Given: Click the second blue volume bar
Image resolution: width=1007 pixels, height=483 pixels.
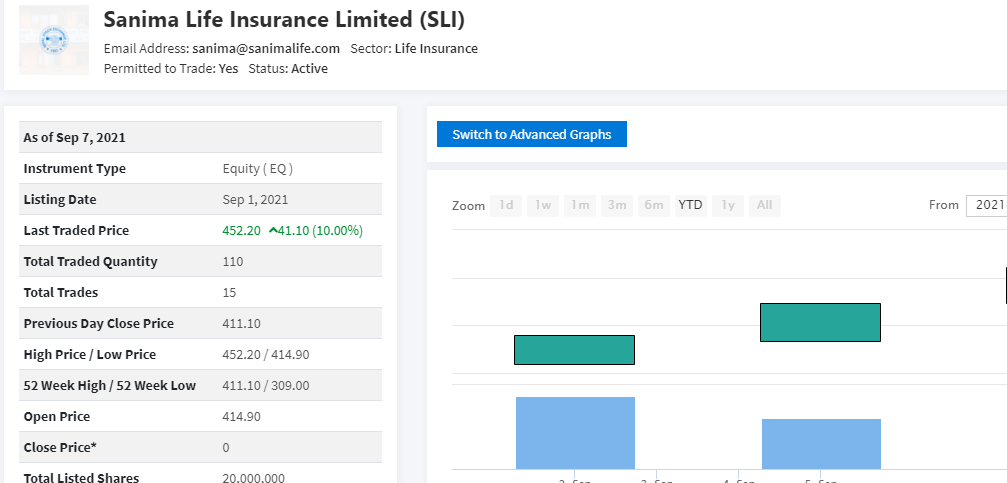Looking at the screenshot, I should tap(821, 444).
